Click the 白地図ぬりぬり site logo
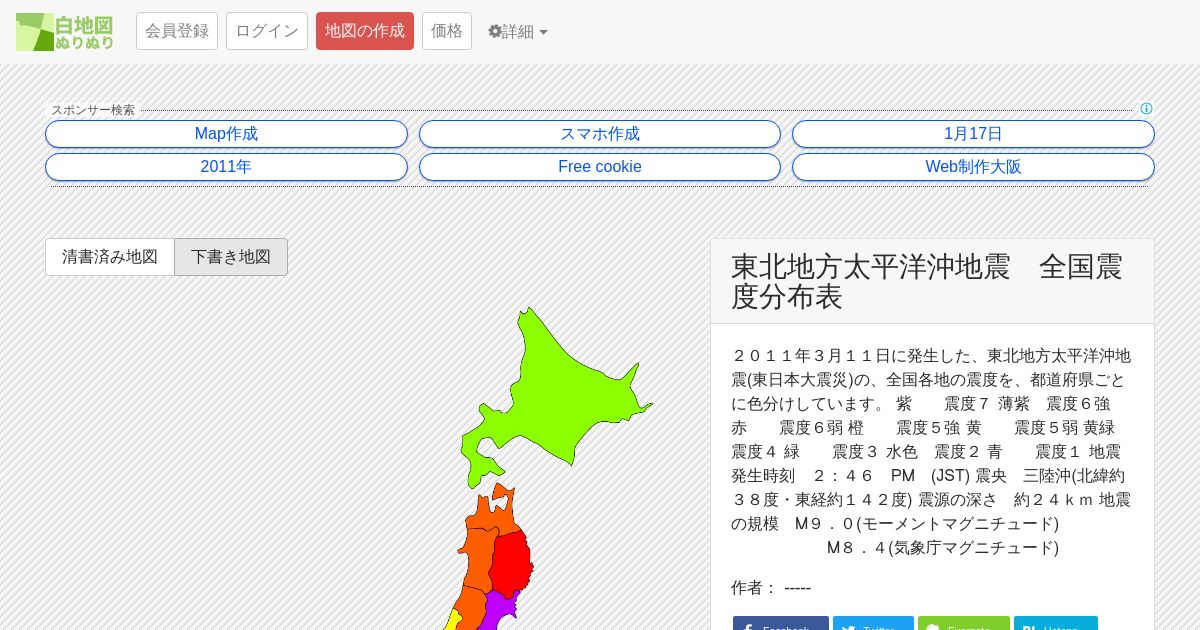 coord(64,32)
